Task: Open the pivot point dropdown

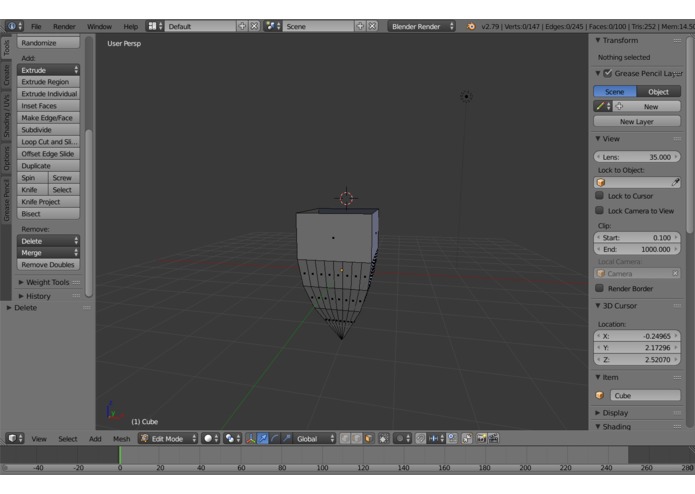Action: coord(232,438)
